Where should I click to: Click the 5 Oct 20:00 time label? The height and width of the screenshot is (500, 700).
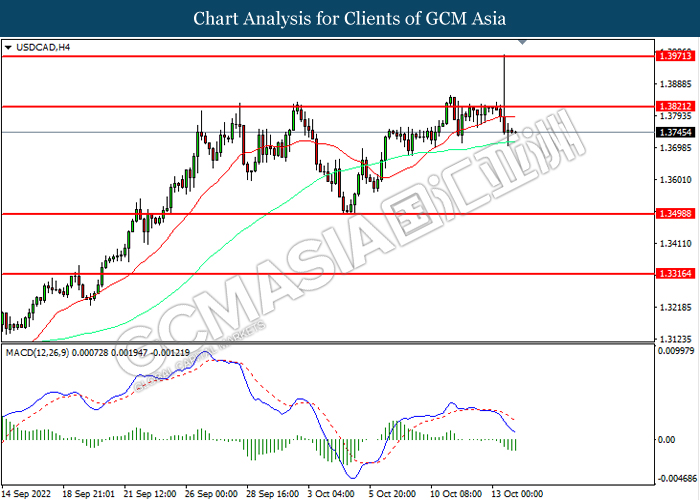392,494
